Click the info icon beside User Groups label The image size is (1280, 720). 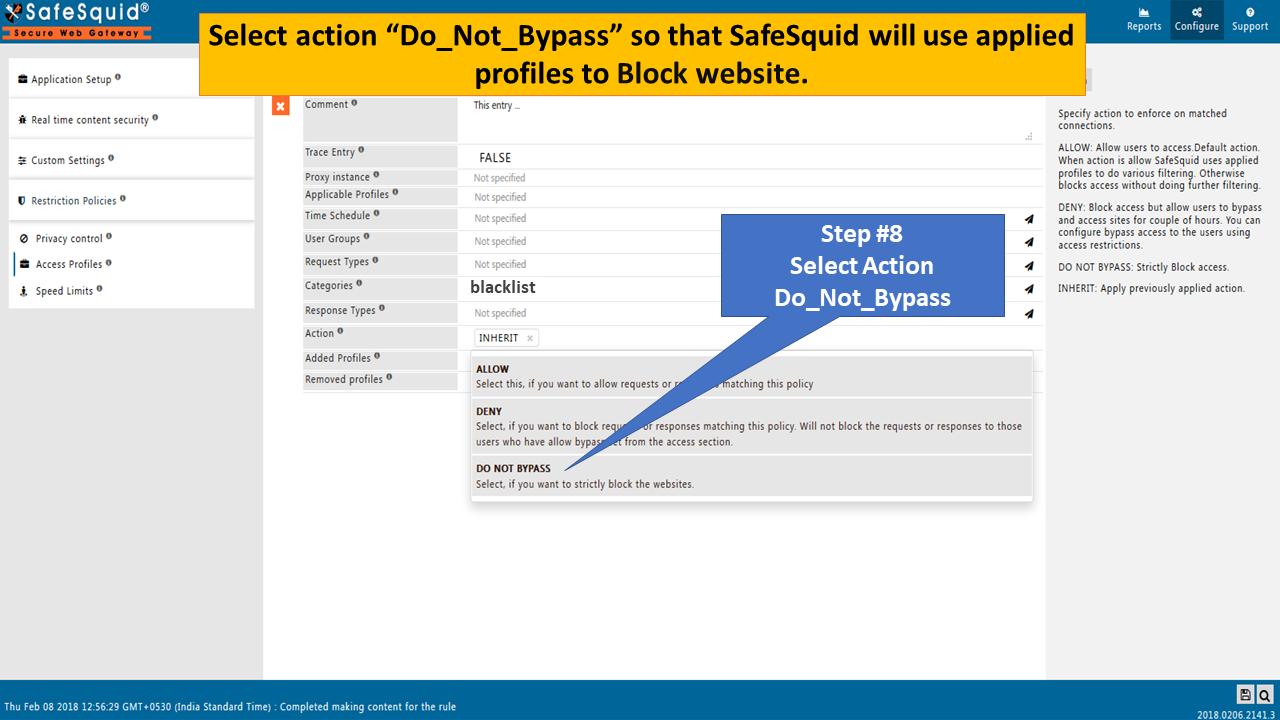(x=367, y=237)
